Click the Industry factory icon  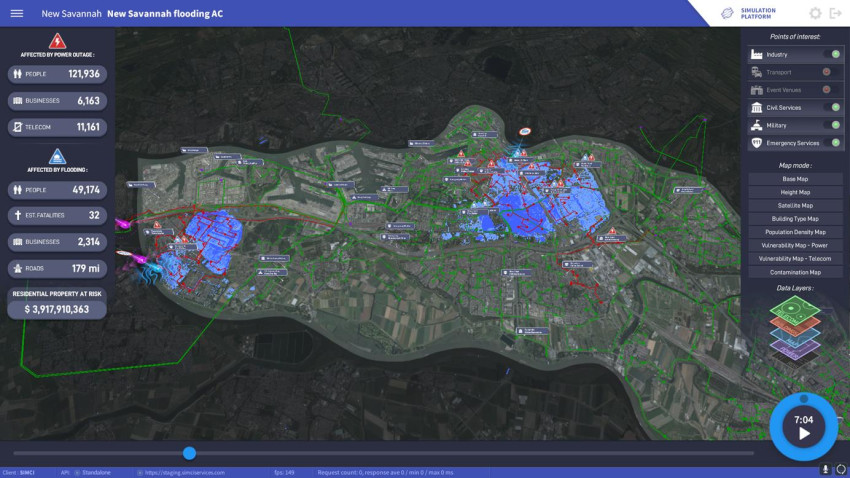pyautogui.click(x=756, y=54)
